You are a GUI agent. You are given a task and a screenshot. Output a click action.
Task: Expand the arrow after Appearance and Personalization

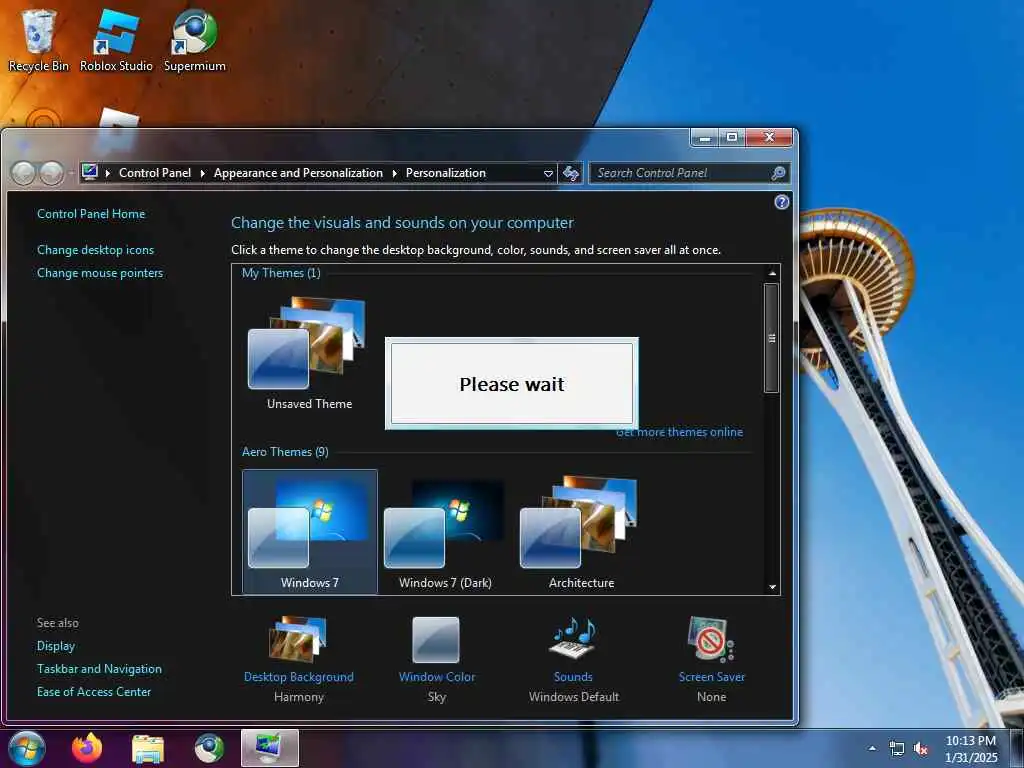[394, 173]
